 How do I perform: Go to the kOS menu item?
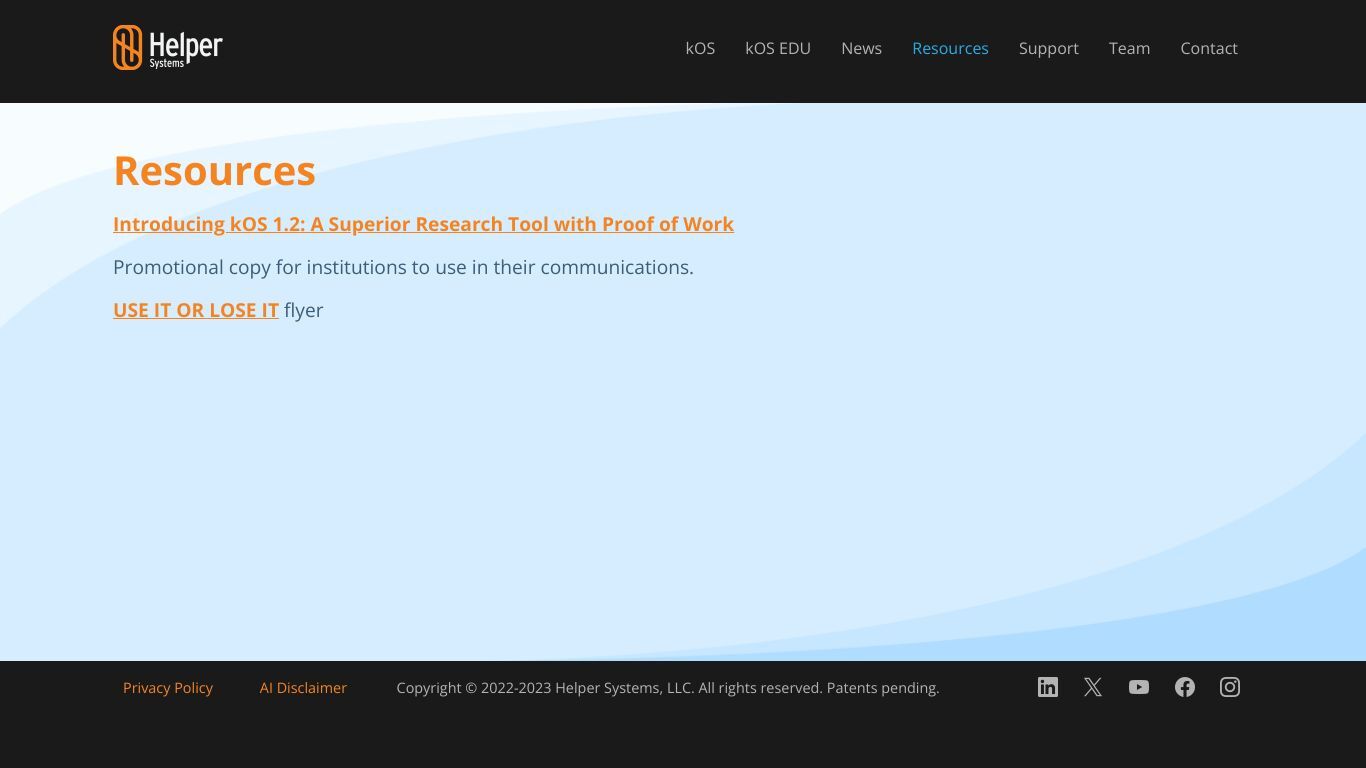pyautogui.click(x=700, y=48)
